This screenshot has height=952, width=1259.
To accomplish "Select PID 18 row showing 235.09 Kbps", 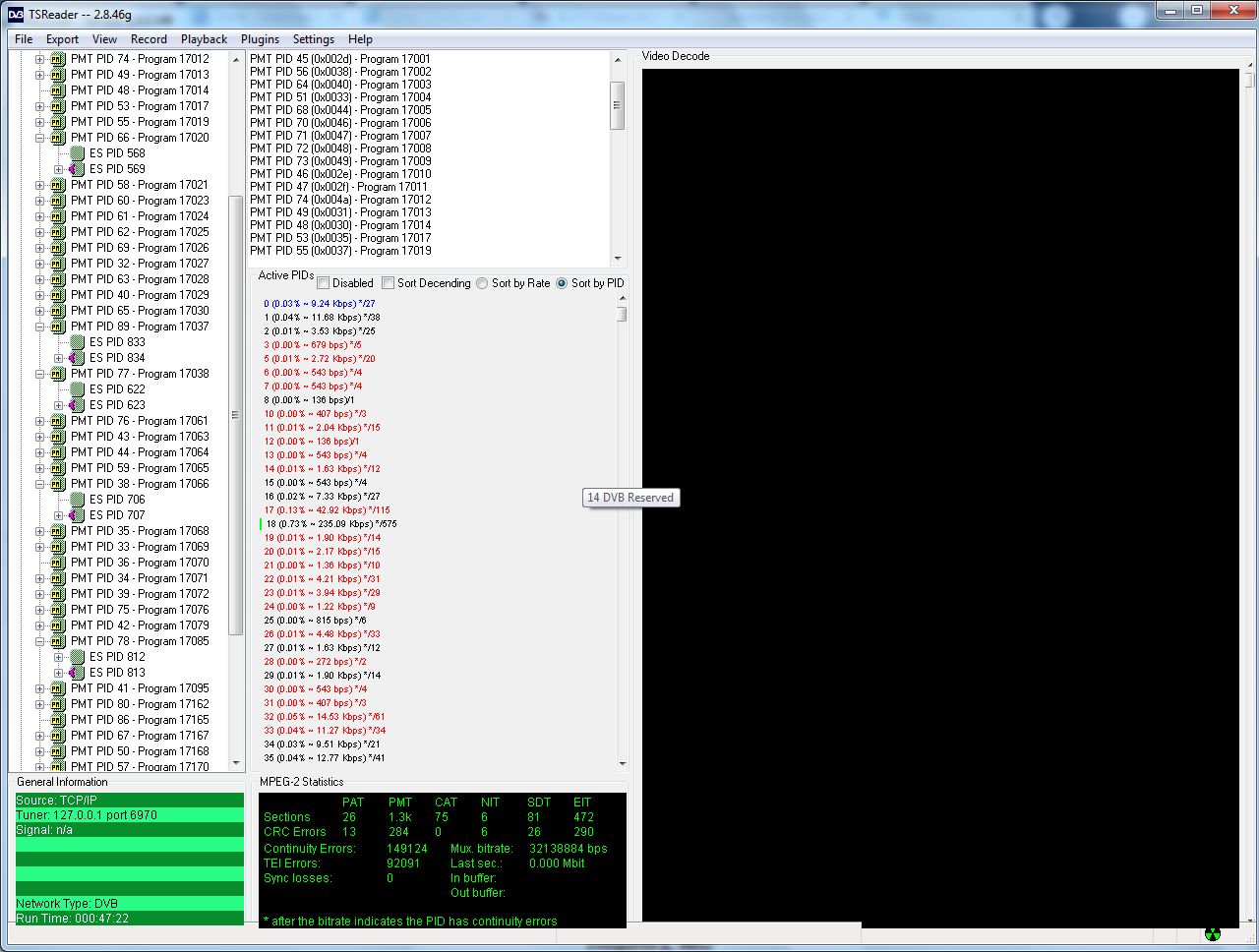I will click(x=331, y=524).
